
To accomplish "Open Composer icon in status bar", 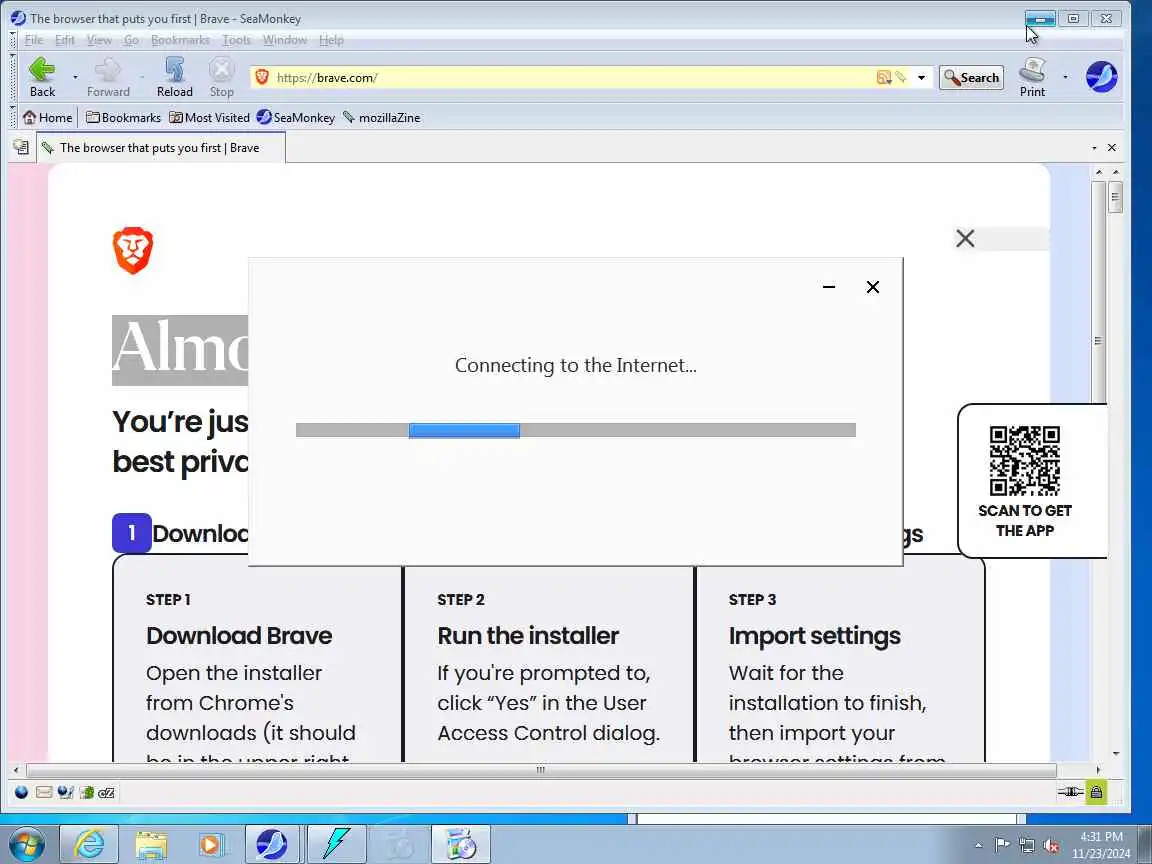I will [65, 792].
